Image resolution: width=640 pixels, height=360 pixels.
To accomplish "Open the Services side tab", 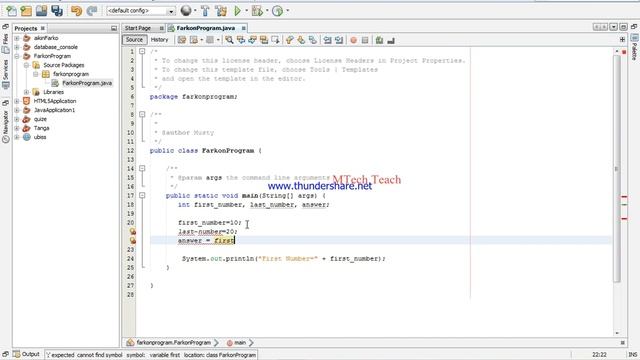I will [5, 74].
